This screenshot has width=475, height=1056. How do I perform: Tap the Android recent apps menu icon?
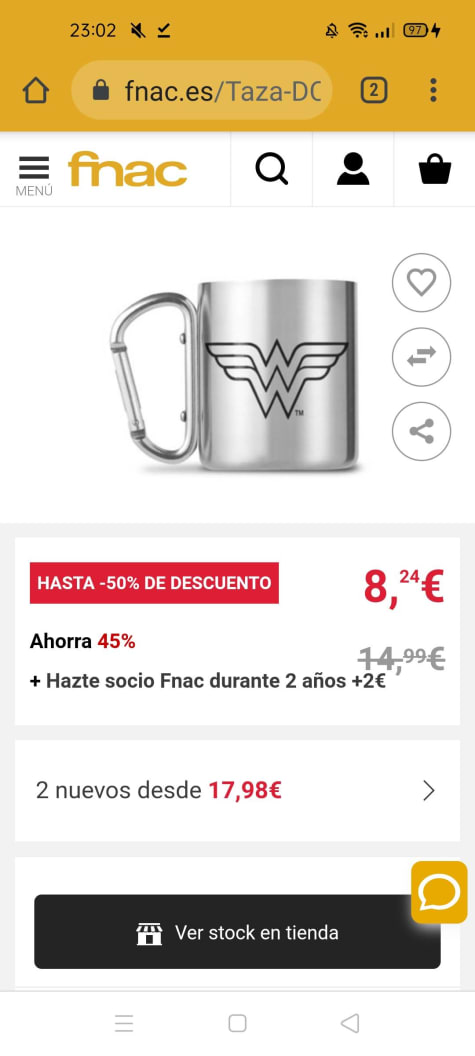click(x=124, y=1024)
